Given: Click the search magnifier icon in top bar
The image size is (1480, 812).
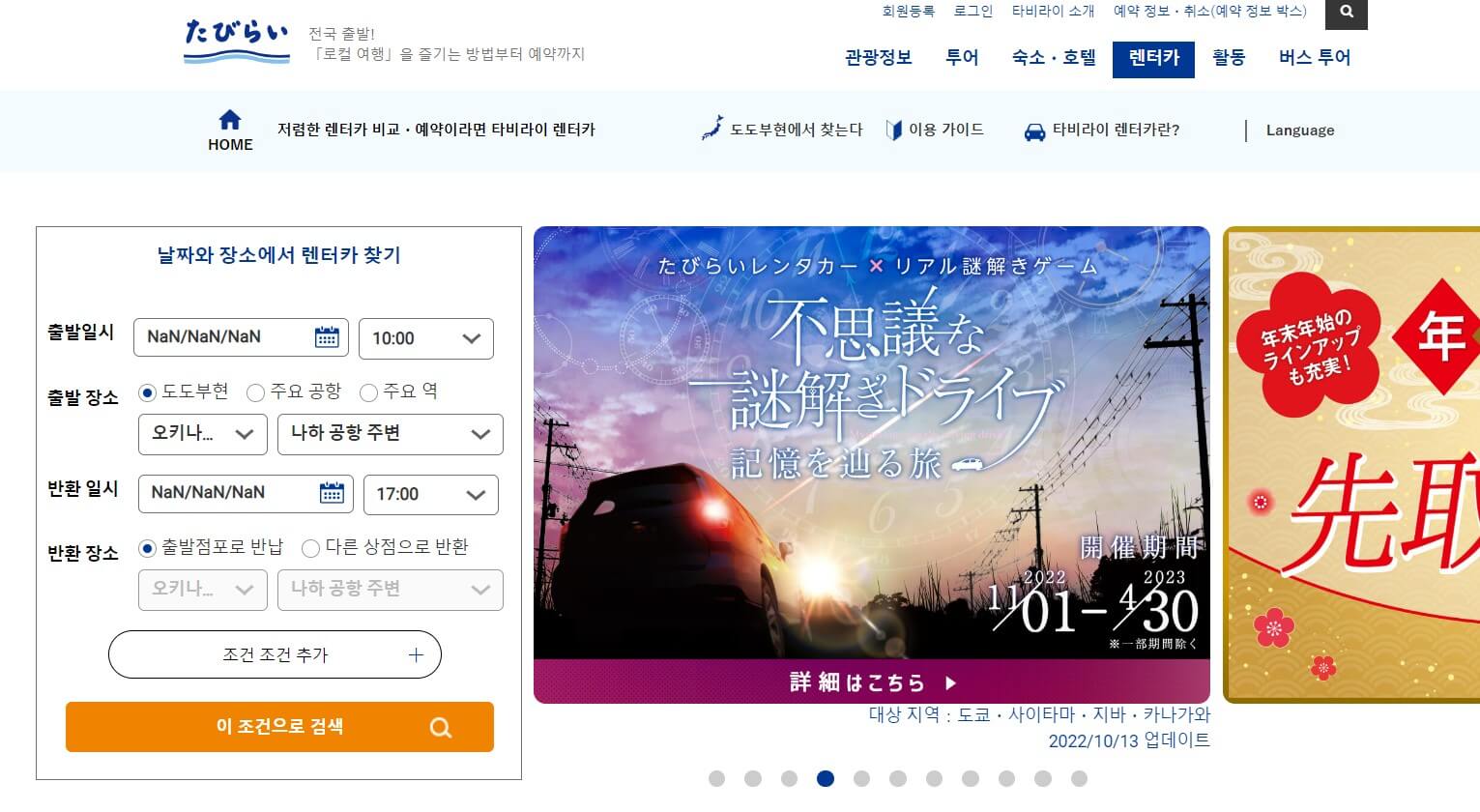Looking at the screenshot, I should tap(1346, 14).
